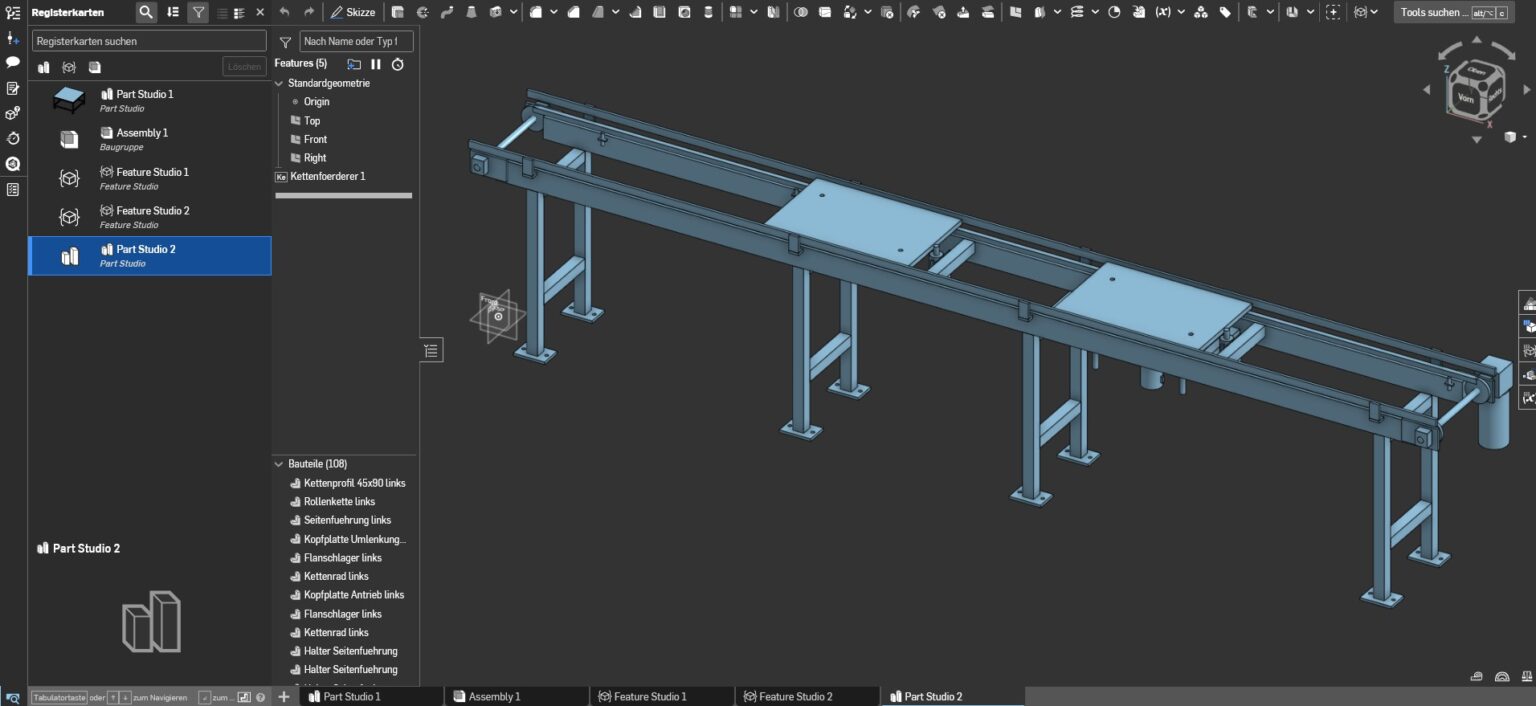Click the Registerkarten suchen search field
Screen dimensions: 1536x706
[149, 41]
